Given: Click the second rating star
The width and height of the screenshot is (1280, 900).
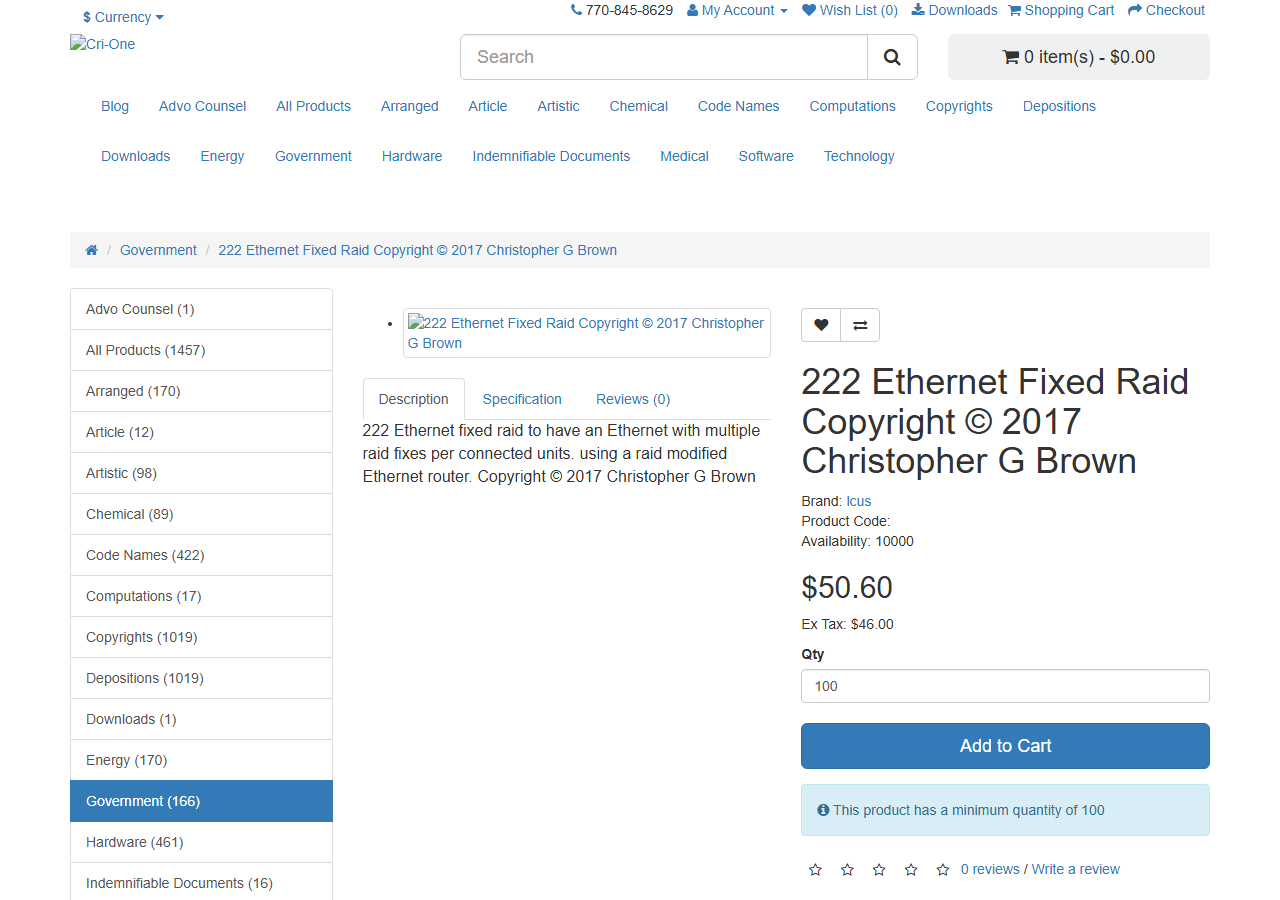Looking at the screenshot, I should pos(847,870).
